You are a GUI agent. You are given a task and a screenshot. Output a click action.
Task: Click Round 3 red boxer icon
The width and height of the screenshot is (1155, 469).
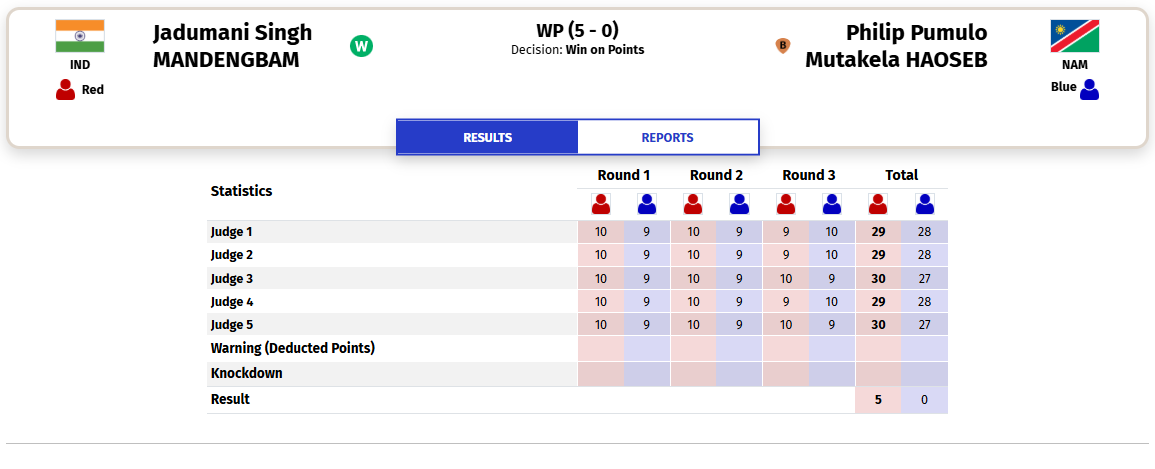(x=786, y=204)
